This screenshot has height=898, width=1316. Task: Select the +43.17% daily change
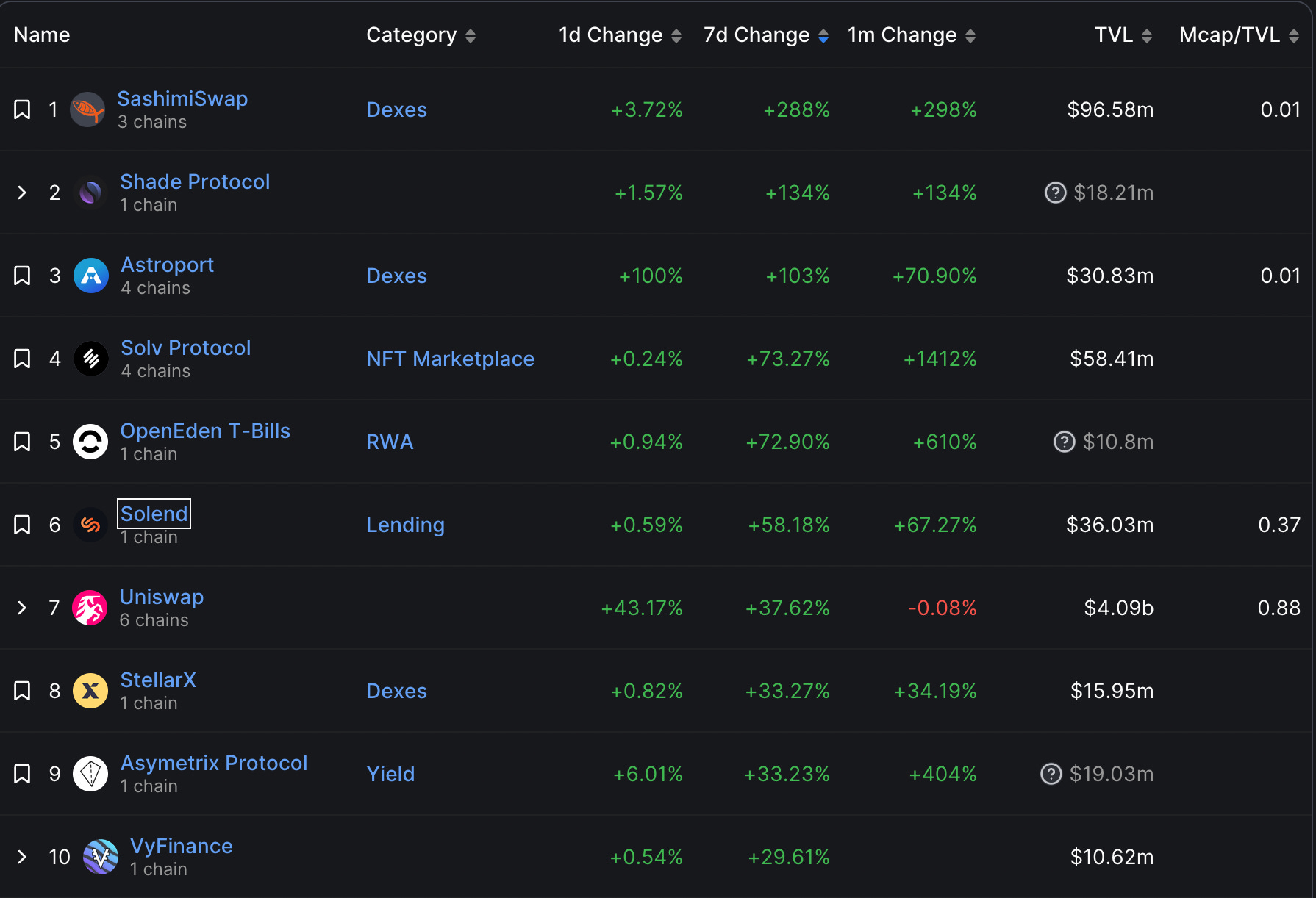[x=642, y=608]
